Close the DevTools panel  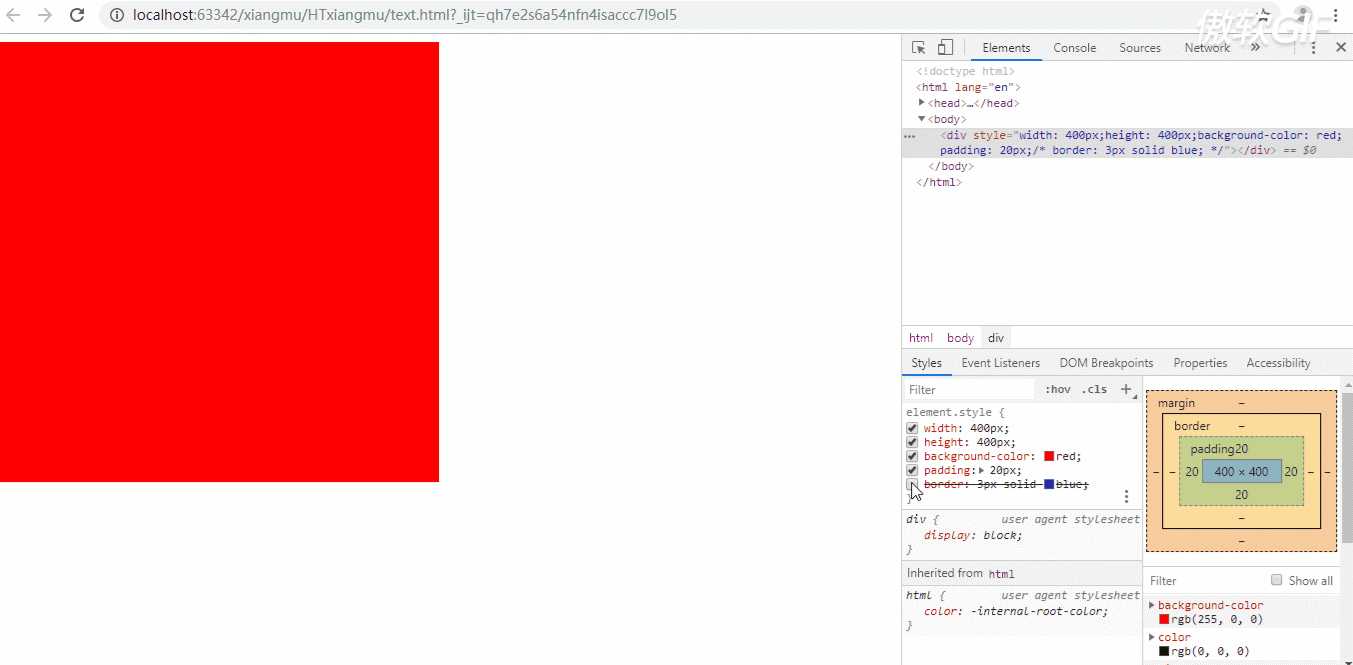click(1341, 47)
